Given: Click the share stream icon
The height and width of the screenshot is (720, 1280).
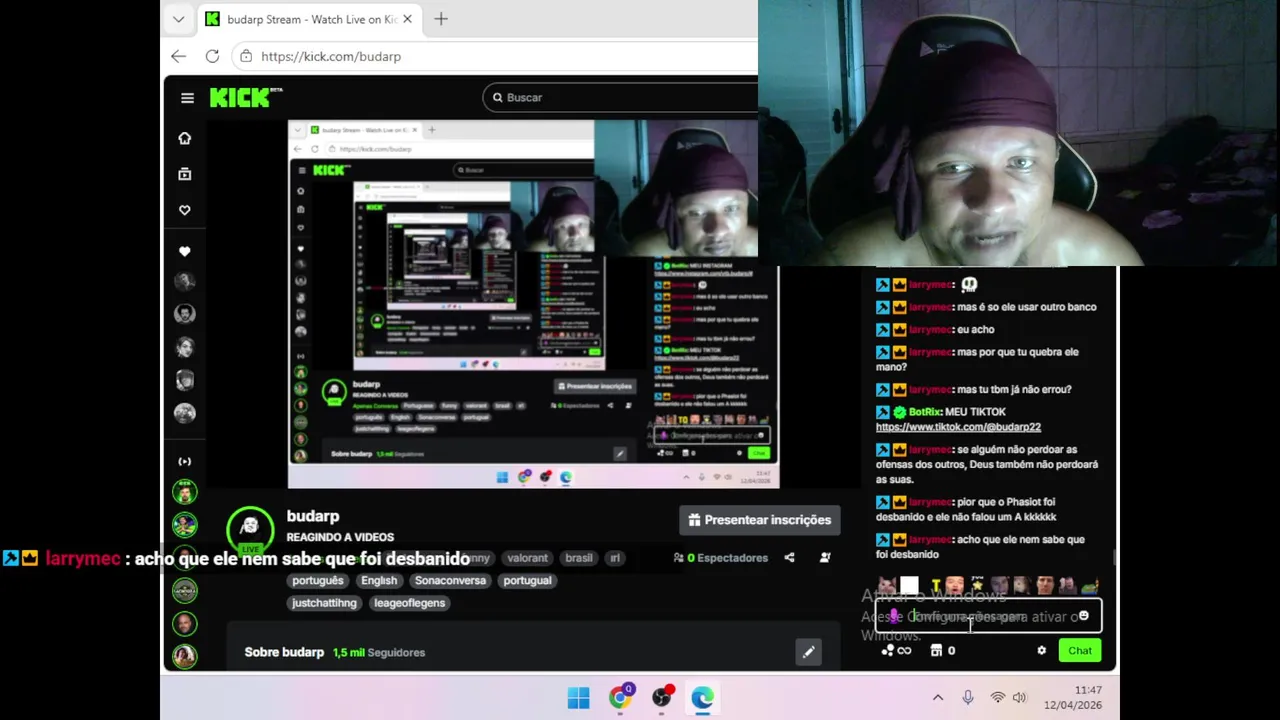Looking at the screenshot, I should click(x=789, y=558).
